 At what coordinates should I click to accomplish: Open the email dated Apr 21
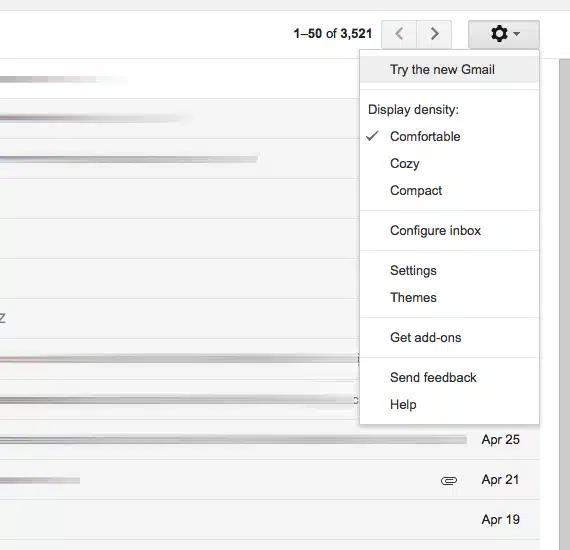(x=270, y=479)
